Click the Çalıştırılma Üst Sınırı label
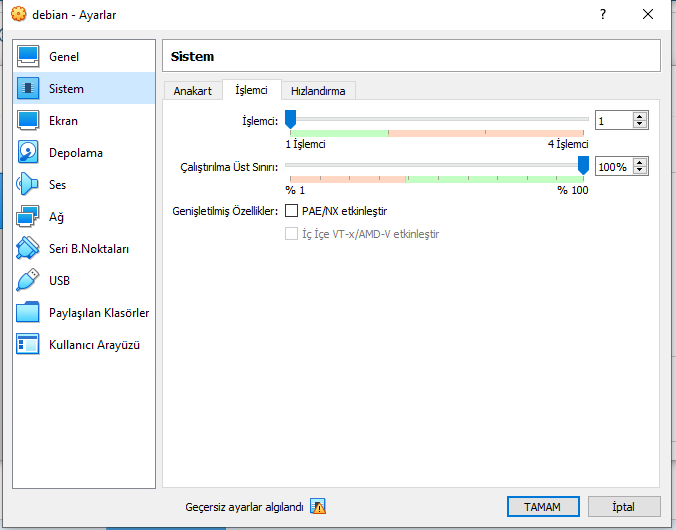Image resolution: width=676 pixels, height=530 pixels. [x=229, y=167]
